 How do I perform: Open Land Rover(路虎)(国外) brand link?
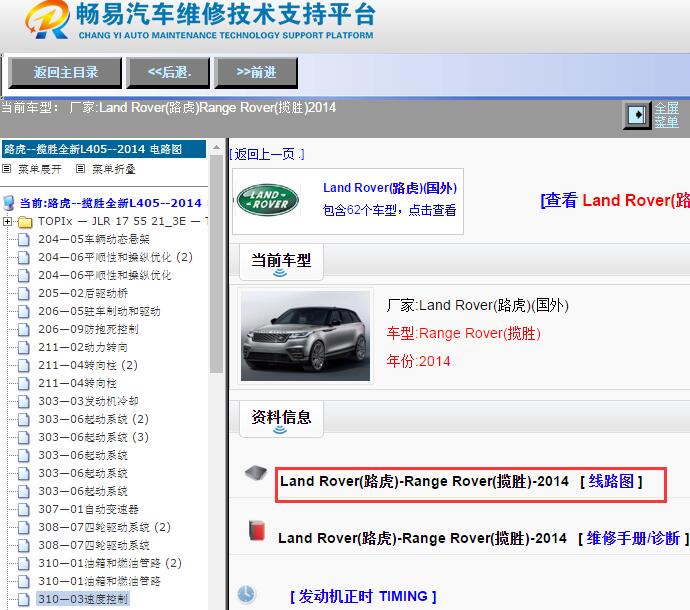coord(390,188)
